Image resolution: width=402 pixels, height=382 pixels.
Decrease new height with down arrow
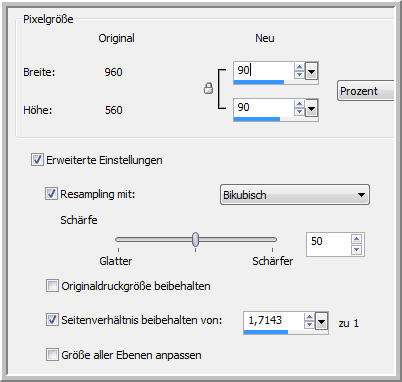[299, 111]
